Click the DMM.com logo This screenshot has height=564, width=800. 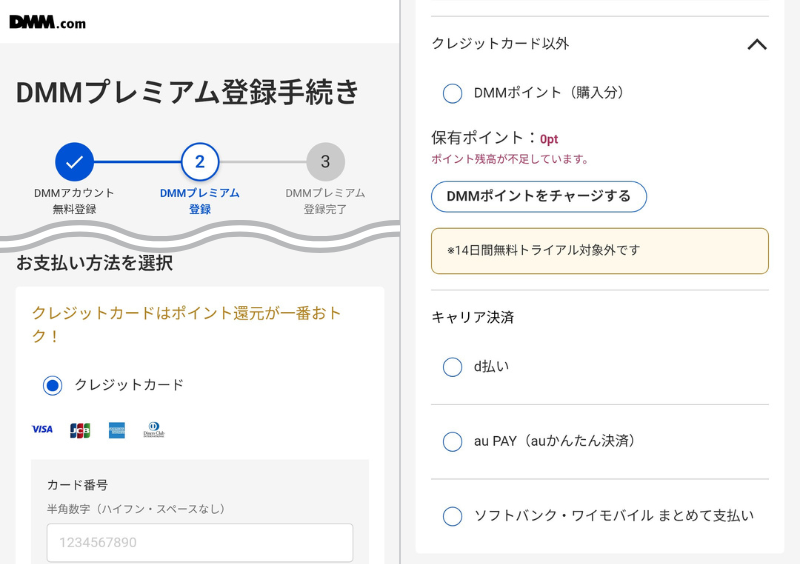pyautogui.click(x=47, y=22)
